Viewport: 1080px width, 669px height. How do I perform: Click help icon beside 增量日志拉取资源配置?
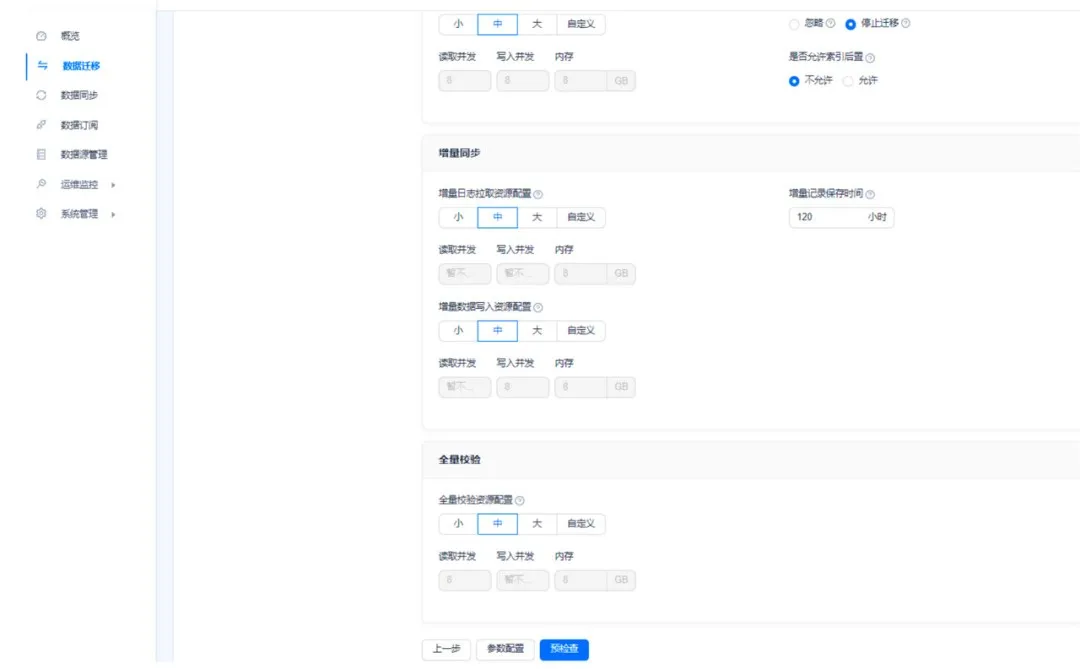click(x=538, y=195)
